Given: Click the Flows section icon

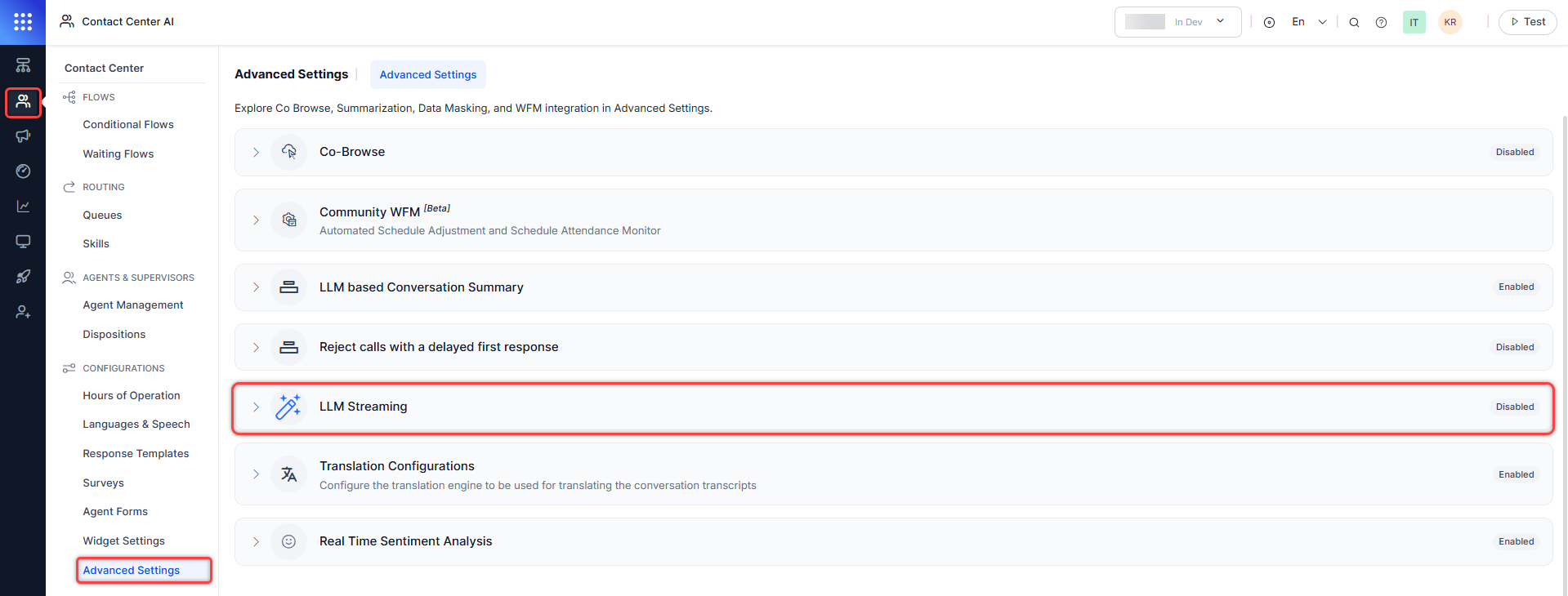Looking at the screenshot, I should coord(69,97).
